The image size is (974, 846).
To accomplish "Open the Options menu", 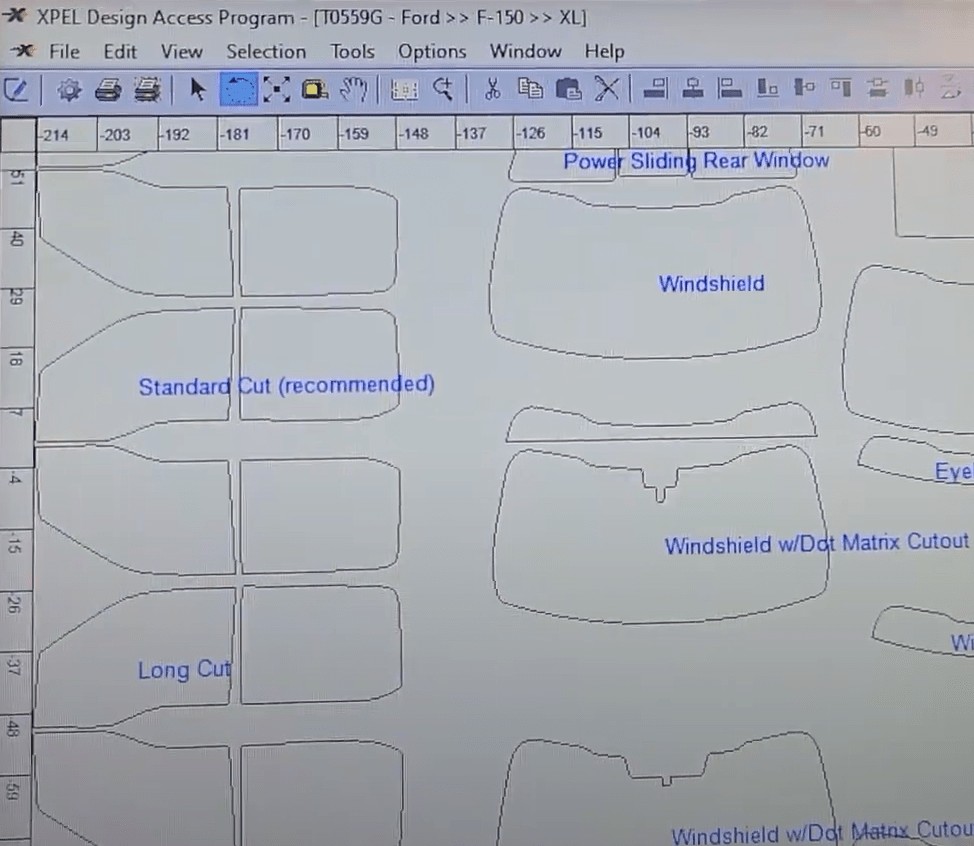I will click(432, 52).
